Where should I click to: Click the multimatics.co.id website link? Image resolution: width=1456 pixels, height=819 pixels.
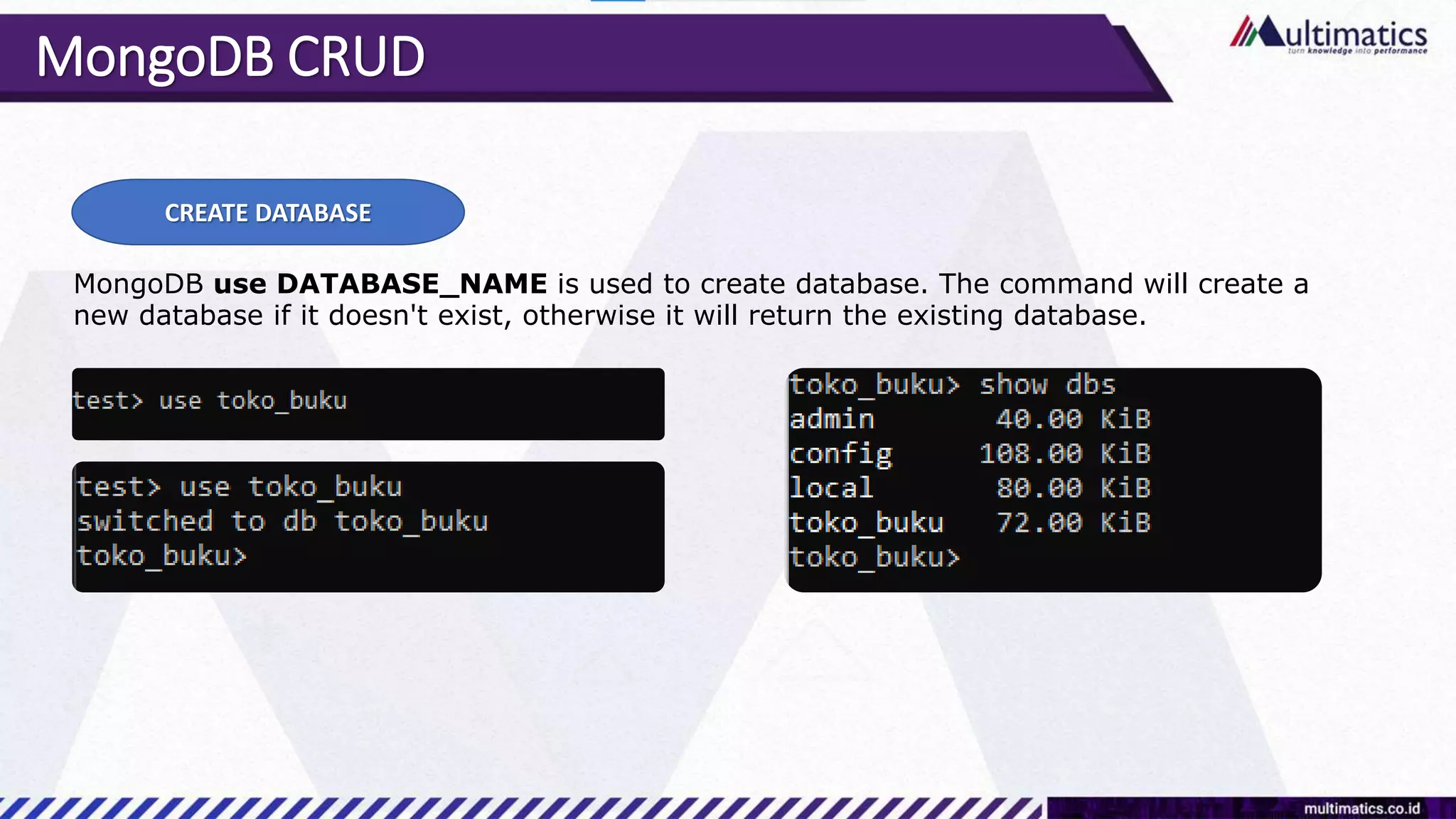pos(1361,808)
